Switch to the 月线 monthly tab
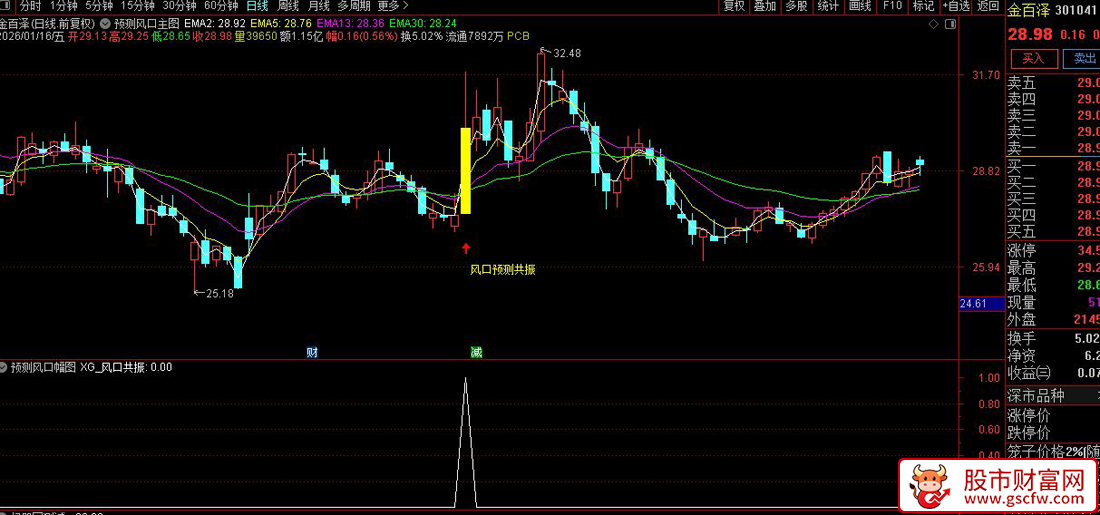 pos(318,6)
